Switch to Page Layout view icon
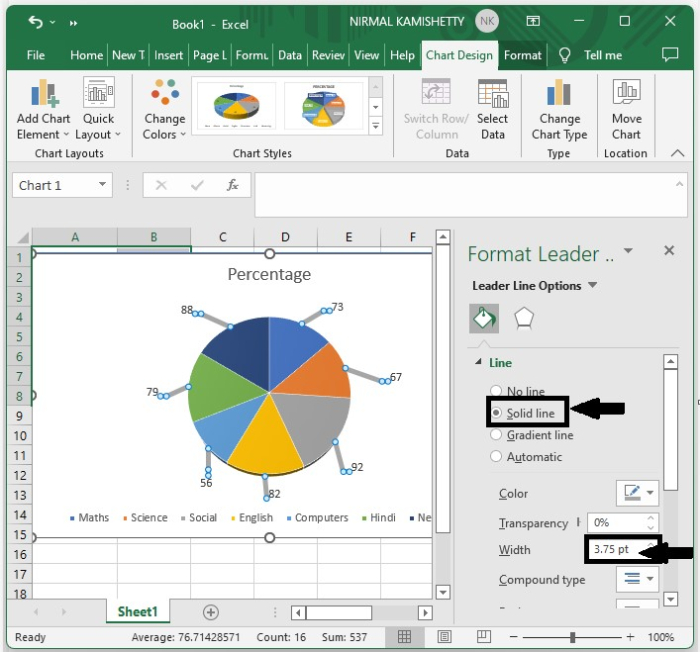Image resolution: width=700 pixels, height=652 pixels. 444,636
